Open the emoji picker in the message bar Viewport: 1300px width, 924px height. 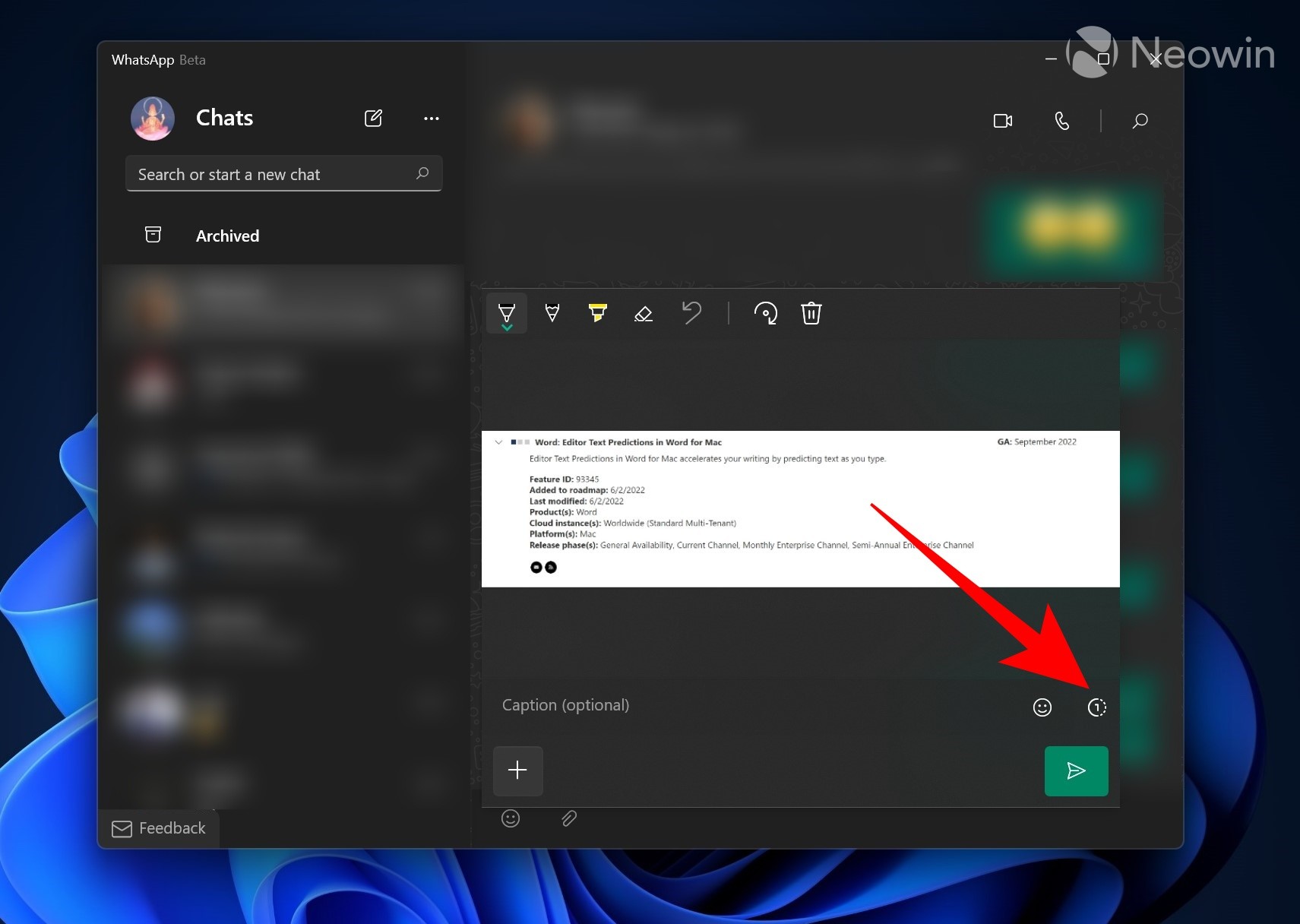pyautogui.click(x=511, y=818)
